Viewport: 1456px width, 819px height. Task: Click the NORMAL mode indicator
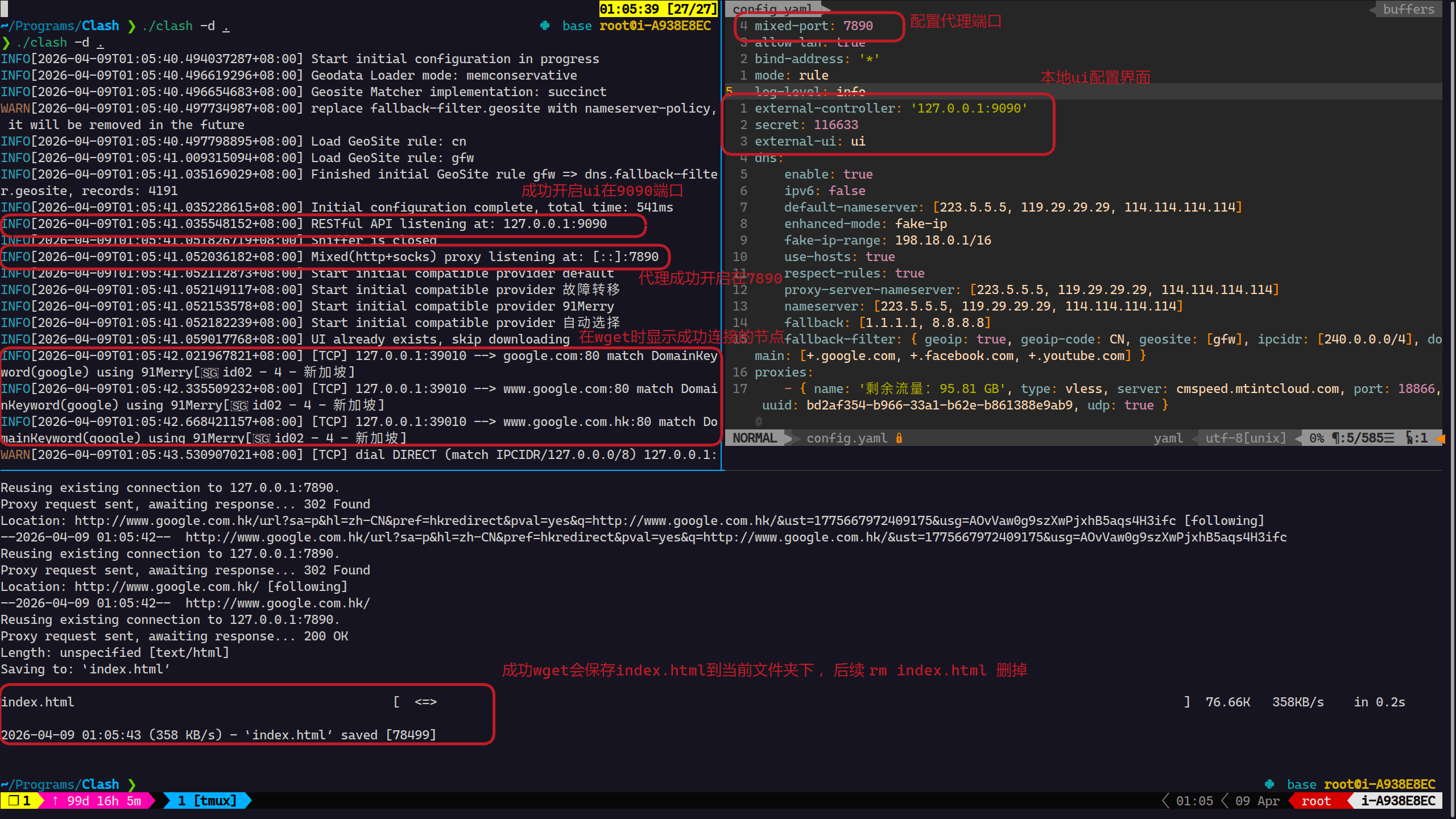click(x=755, y=438)
